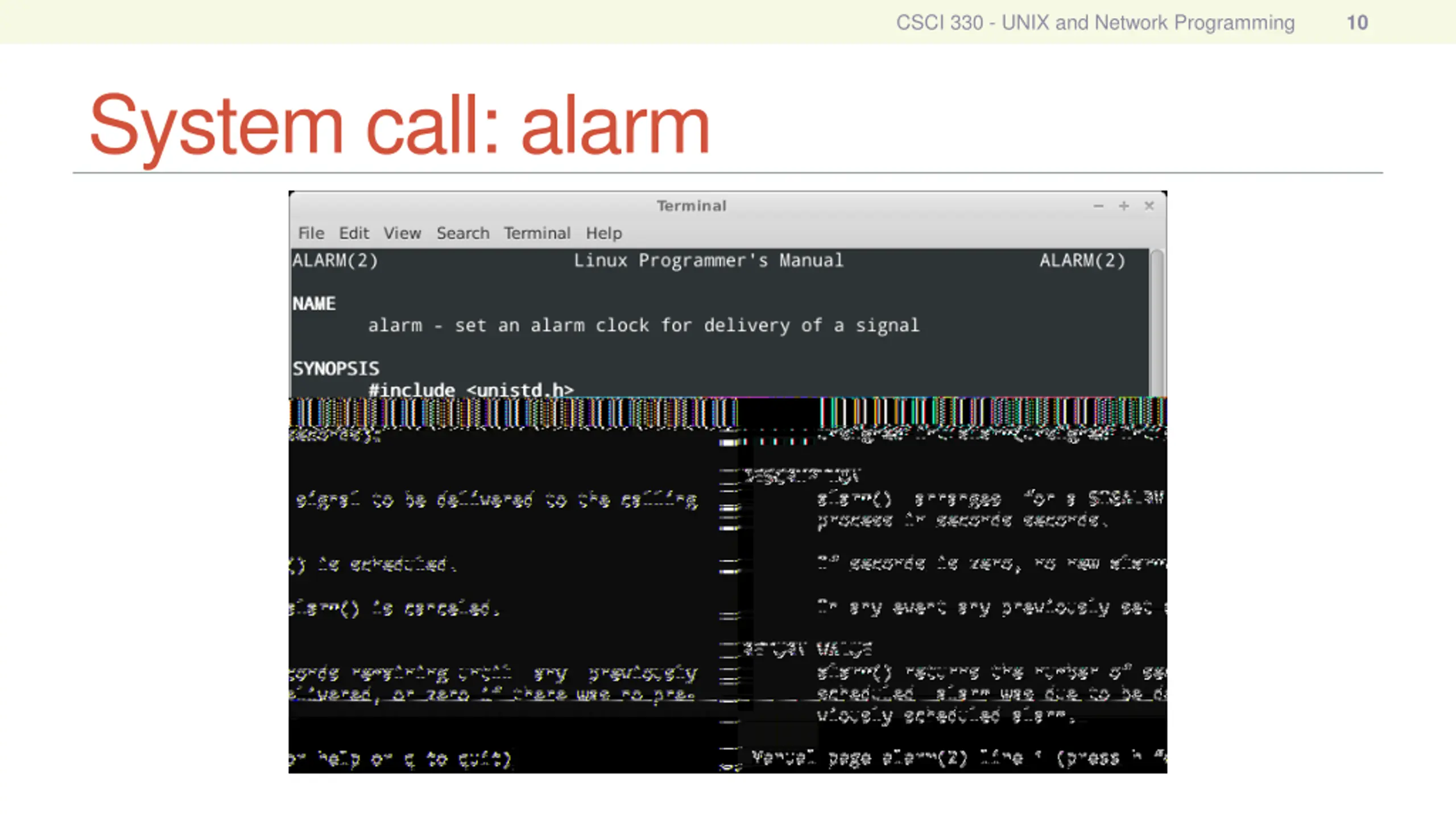1456x819 pixels.
Task: Minimize the Terminal window
Action: coord(1098,206)
